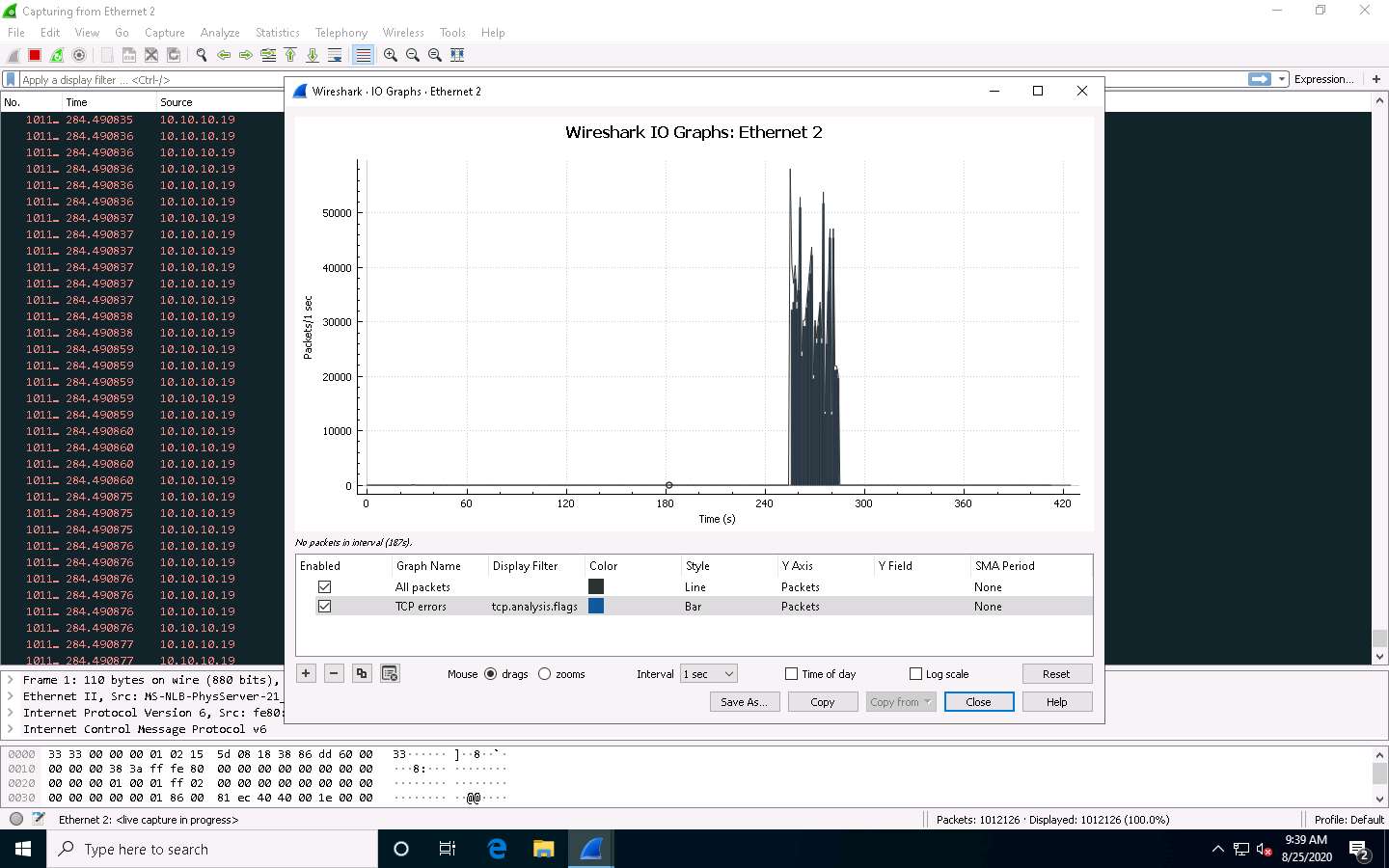Image resolution: width=1389 pixels, height=868 pixels.
Task: Jump to the last packet
Action: 313,55
